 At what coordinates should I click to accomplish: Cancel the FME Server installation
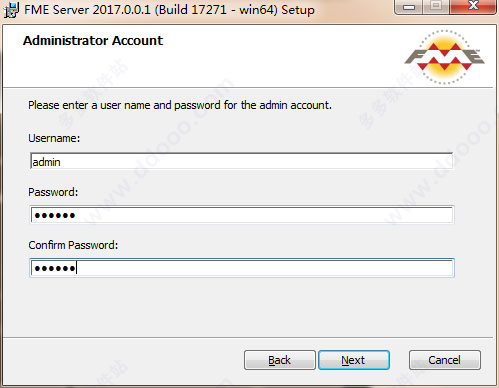tap(445, 360)
